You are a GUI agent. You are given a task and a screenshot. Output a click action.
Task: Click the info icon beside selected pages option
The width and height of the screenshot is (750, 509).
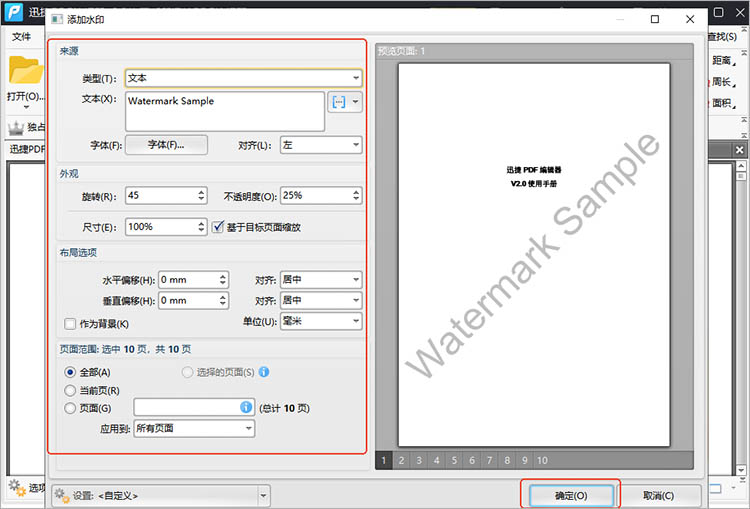point(264,372)
